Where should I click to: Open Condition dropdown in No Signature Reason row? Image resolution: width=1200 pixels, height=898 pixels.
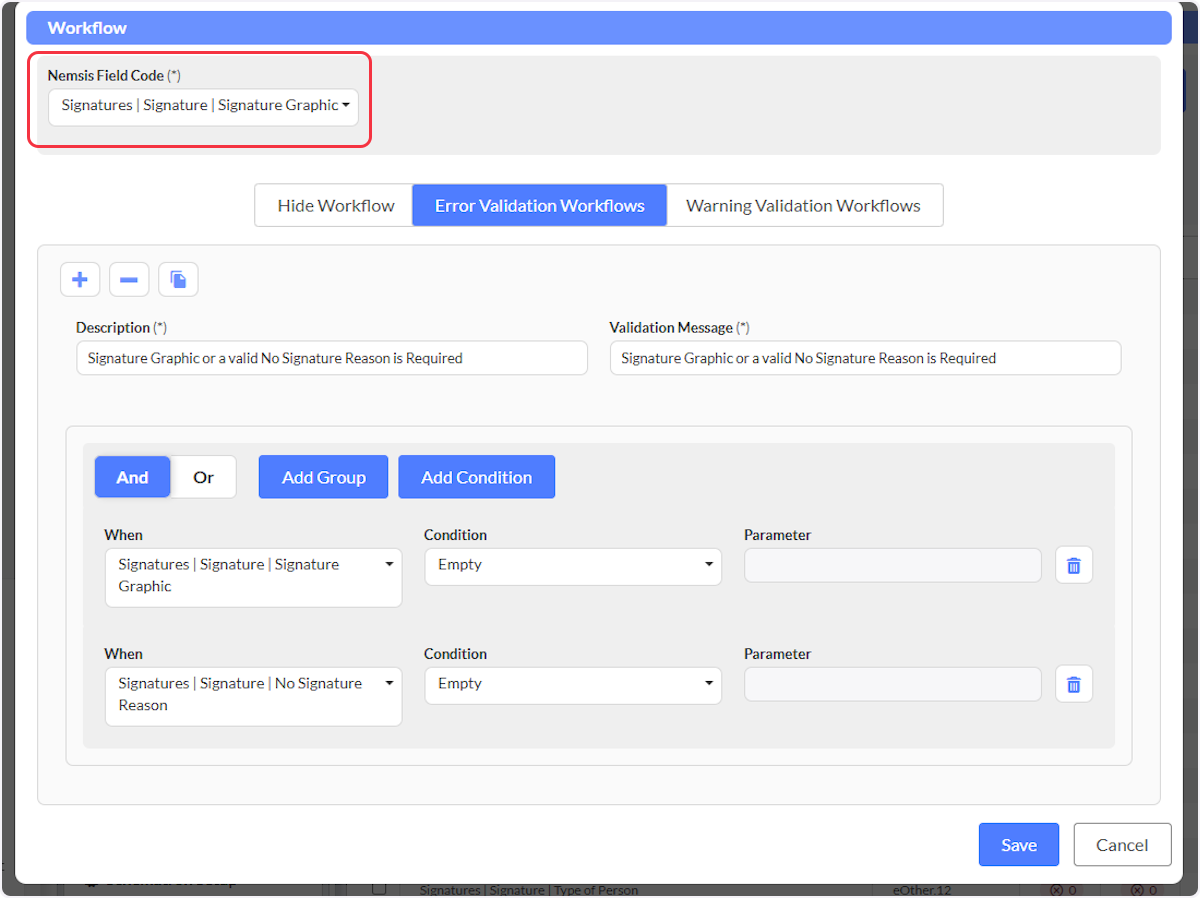tap(573, 685)
